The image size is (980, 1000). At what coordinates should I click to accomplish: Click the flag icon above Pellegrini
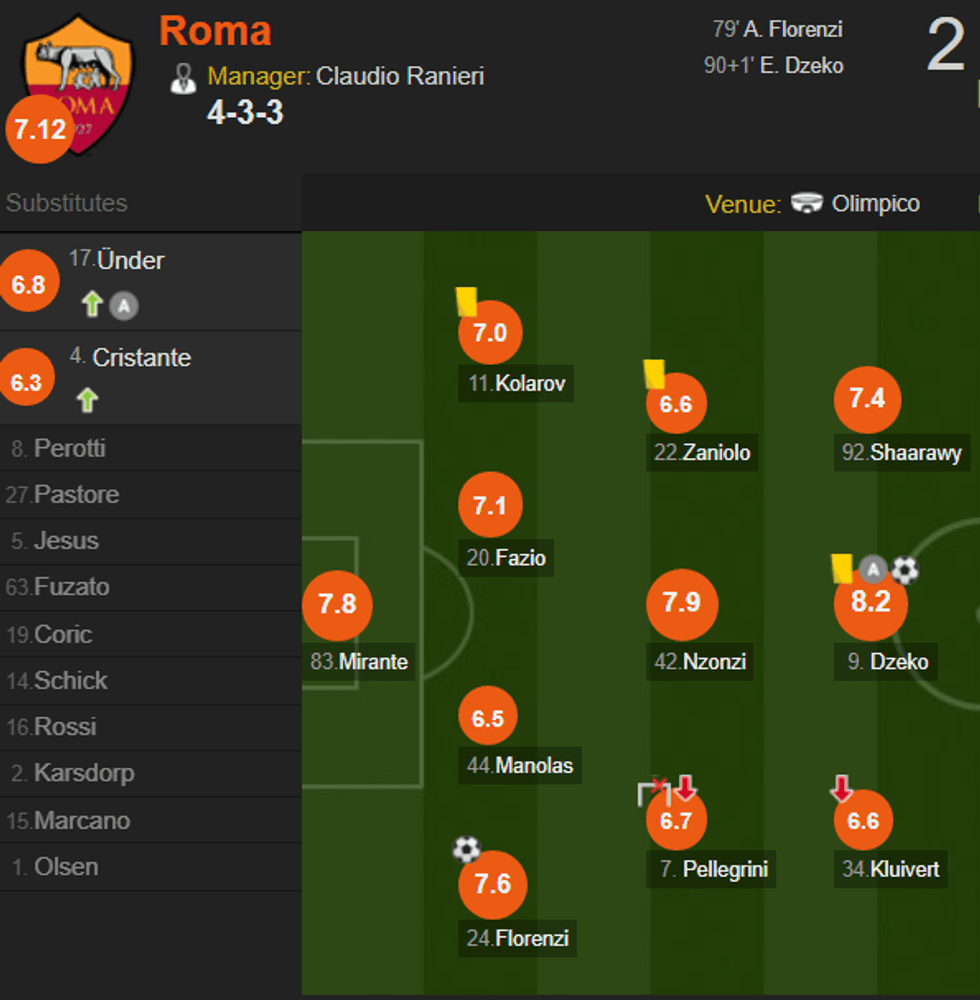coord(655,789)
